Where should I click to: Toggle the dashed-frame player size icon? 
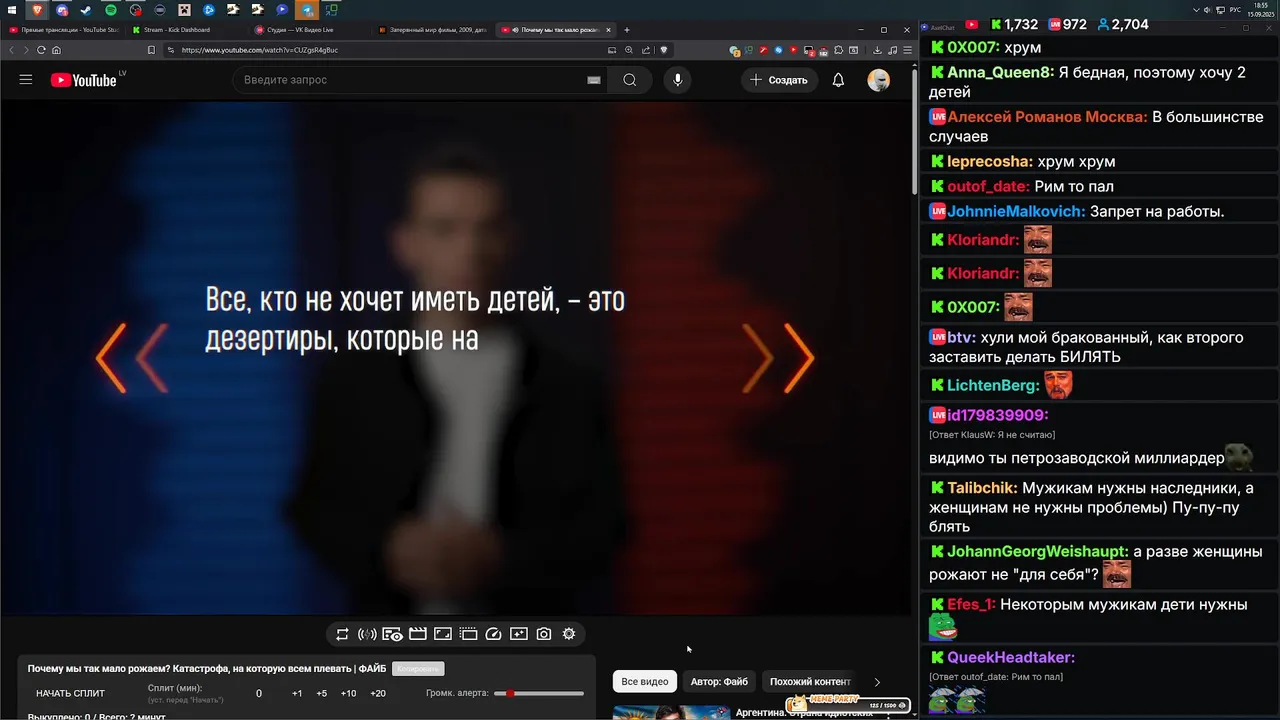pyautogui.click(x=468, y=634)
